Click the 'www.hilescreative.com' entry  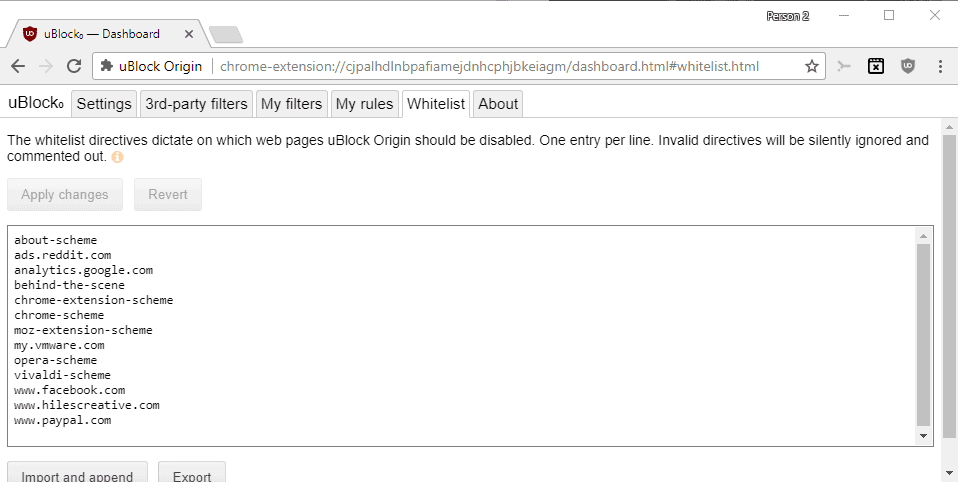87,405
